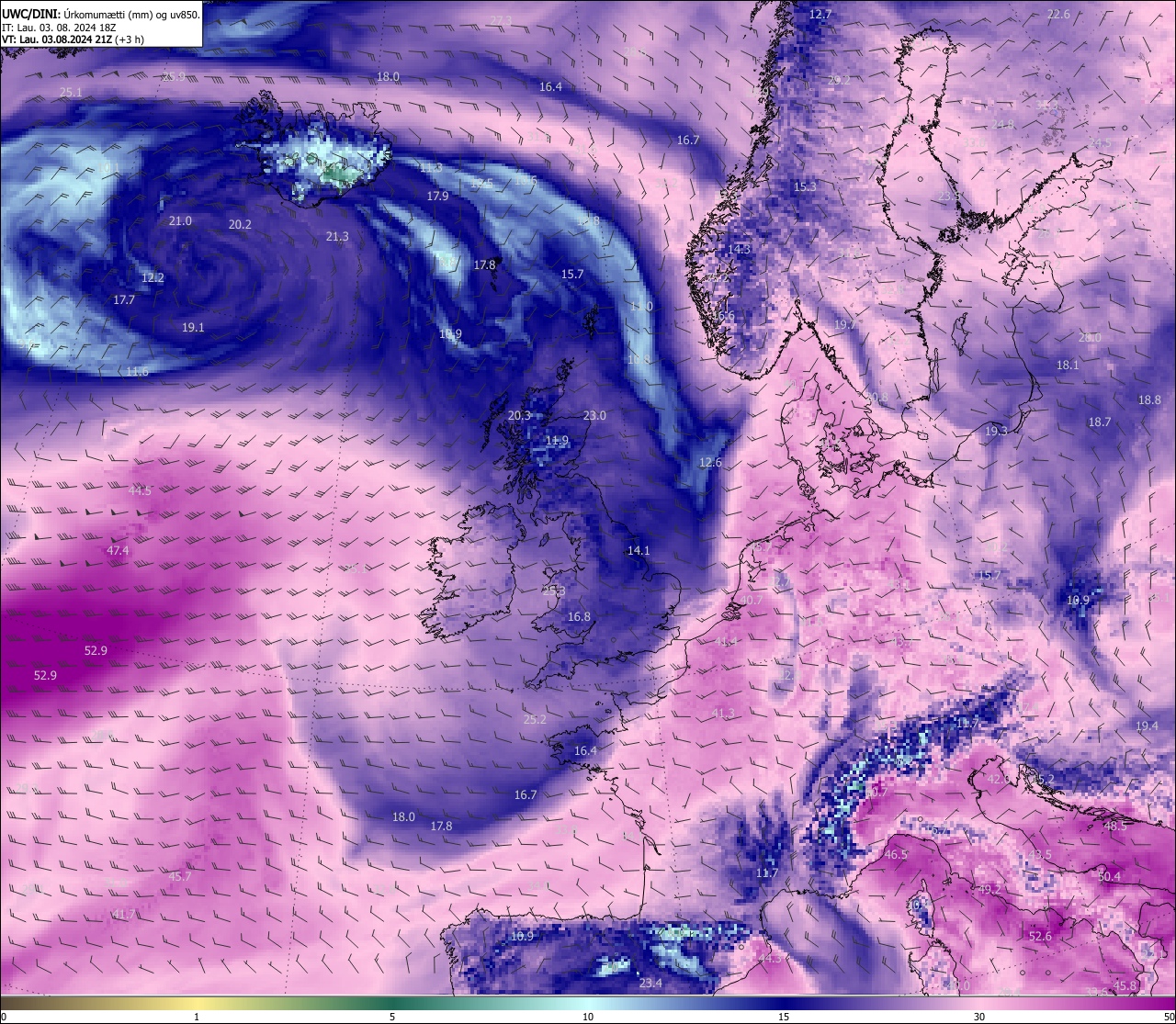Click the 20.2 value label
The height and width of the screenshot is (1024, 1176).
point(240,224)
